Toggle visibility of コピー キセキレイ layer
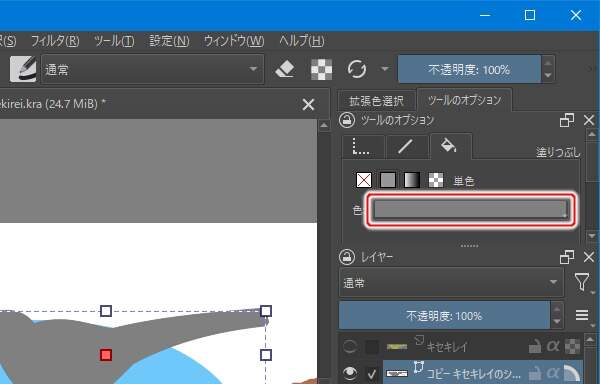Image resolution: width=600 pixels, height=384 pixels. [349, 373]
